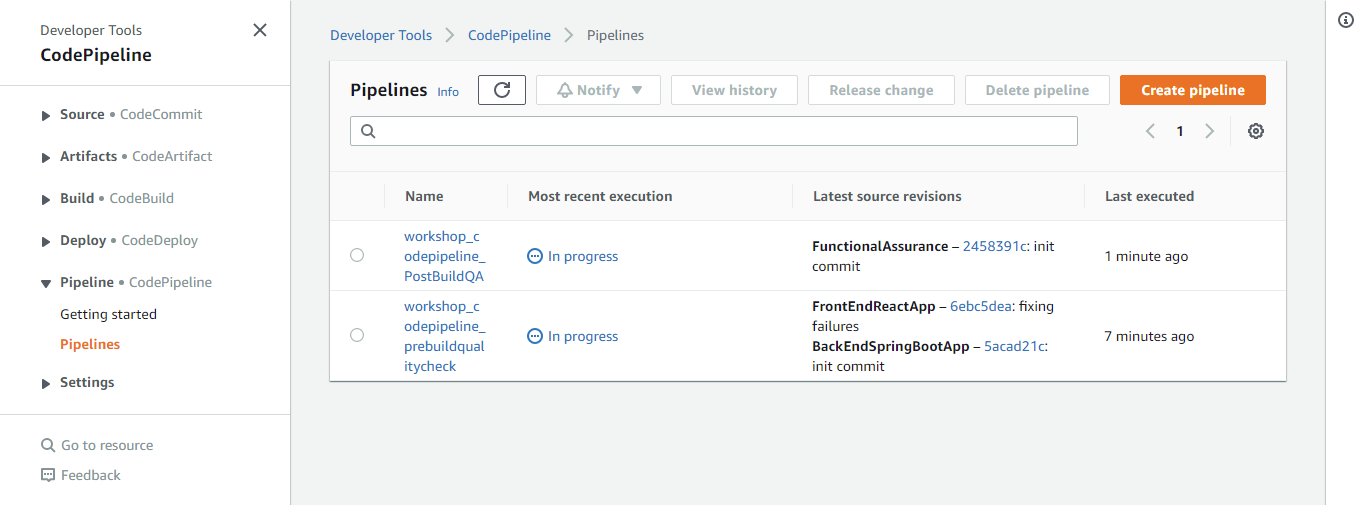Click the Create pipeline button
1366x505 pixels.
pyautogui.click(x=1193, y=90)
